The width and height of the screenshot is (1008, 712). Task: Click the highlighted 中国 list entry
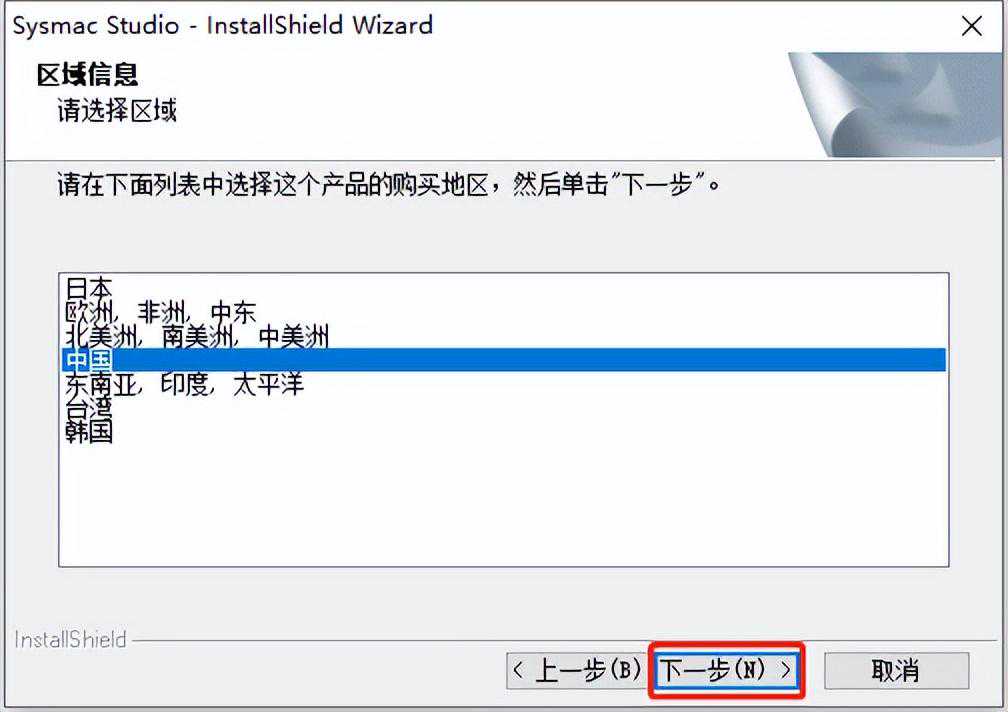point(503,360)
